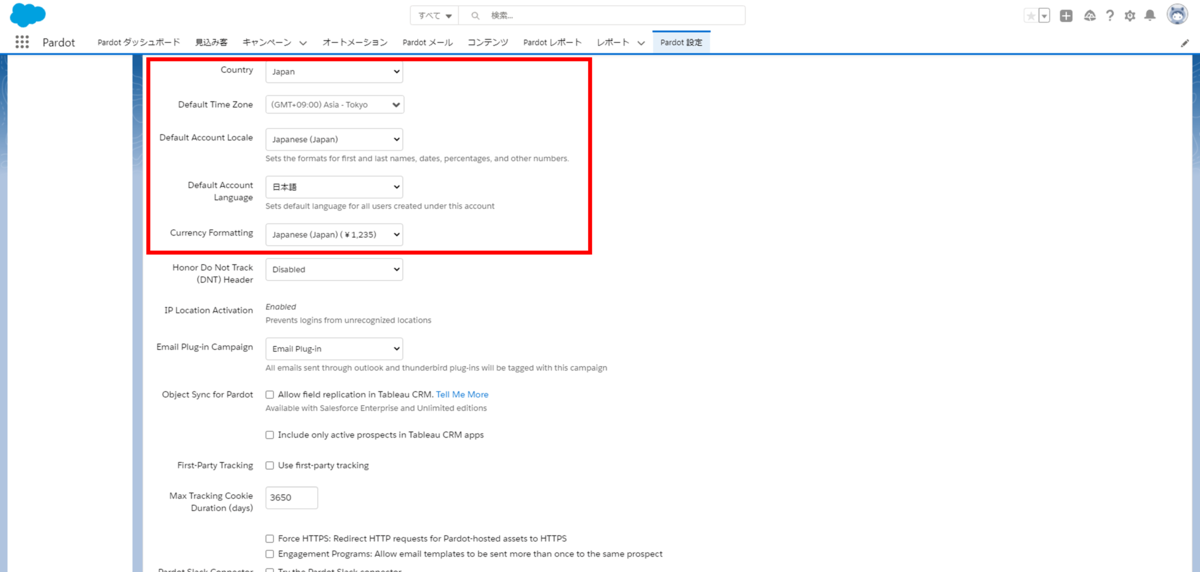The height and width of the screenshot is (572, 1200).
Task: Open the Pardot レポート tab
Action: click(x=552, y=43)
